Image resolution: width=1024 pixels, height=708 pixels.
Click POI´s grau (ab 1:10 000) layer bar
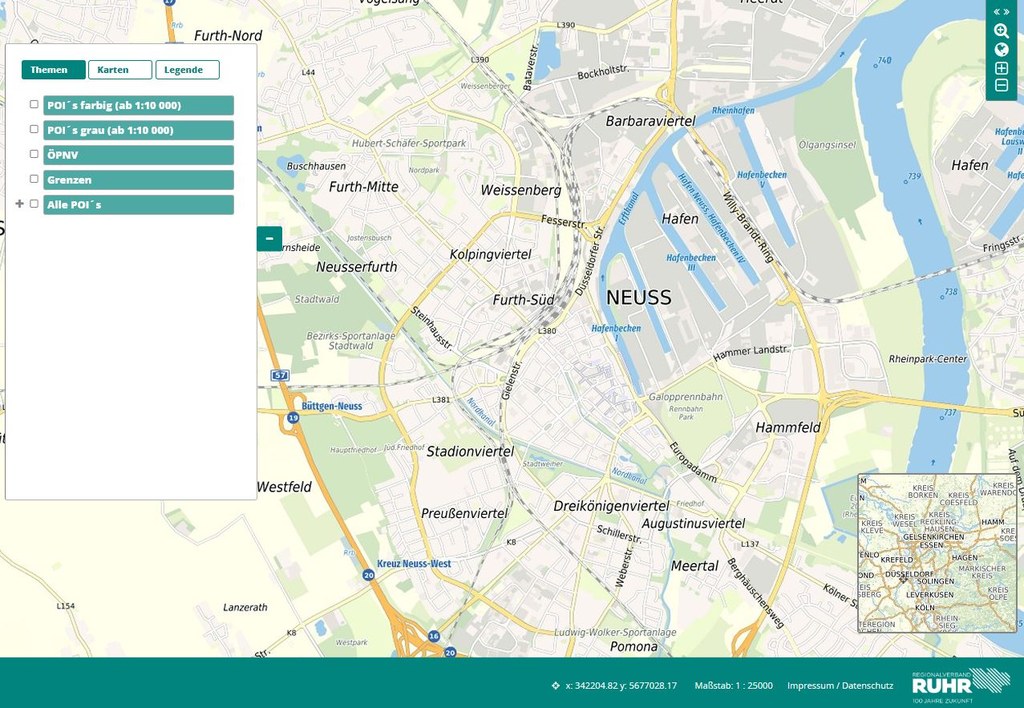(138, 130)
